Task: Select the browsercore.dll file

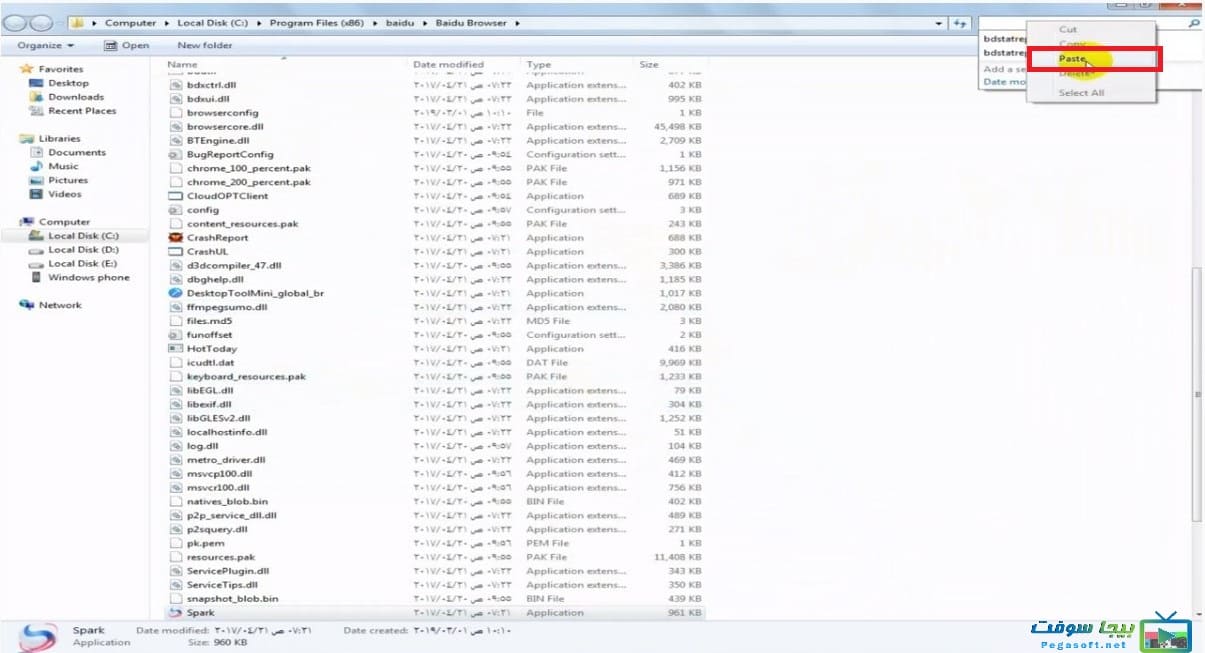Action: pyautogui.click(x=225, y=127)
